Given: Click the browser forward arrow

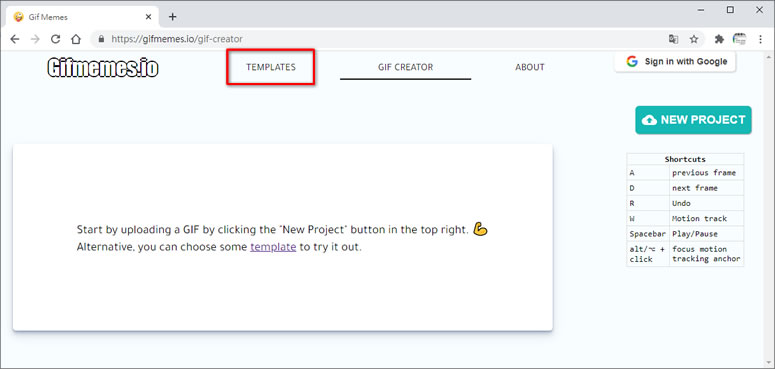Looking at the screenshot, I should [x=35, y=39].
